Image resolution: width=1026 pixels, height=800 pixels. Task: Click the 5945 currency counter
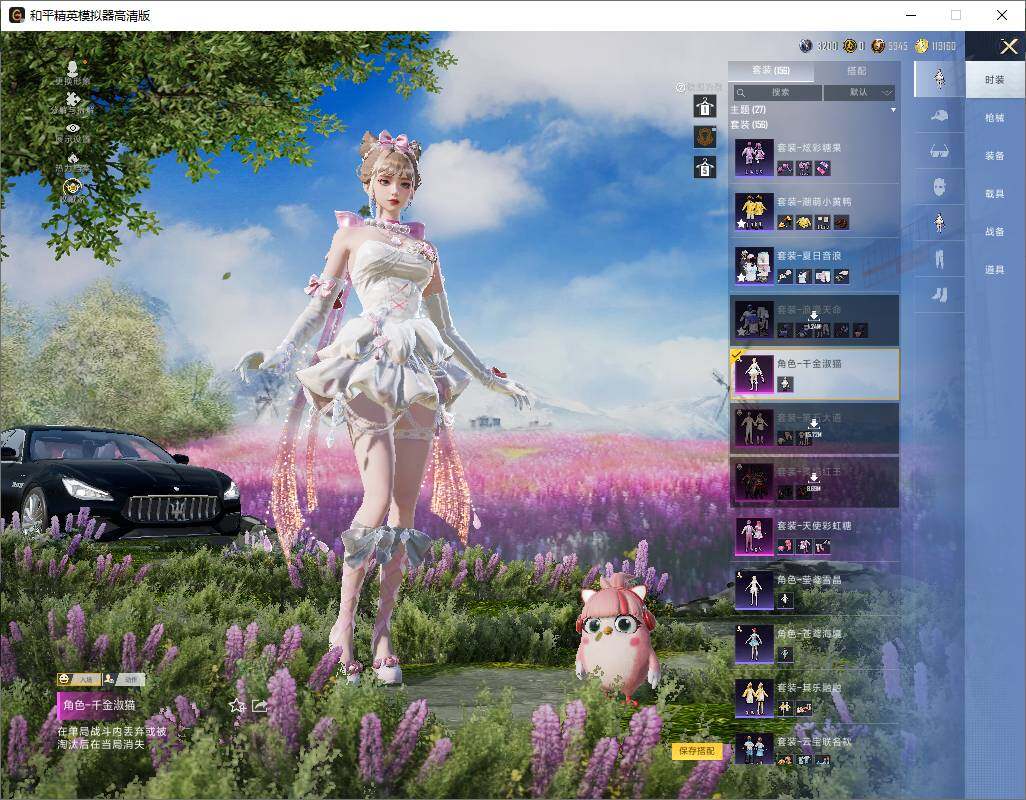[x=889, y=46]
